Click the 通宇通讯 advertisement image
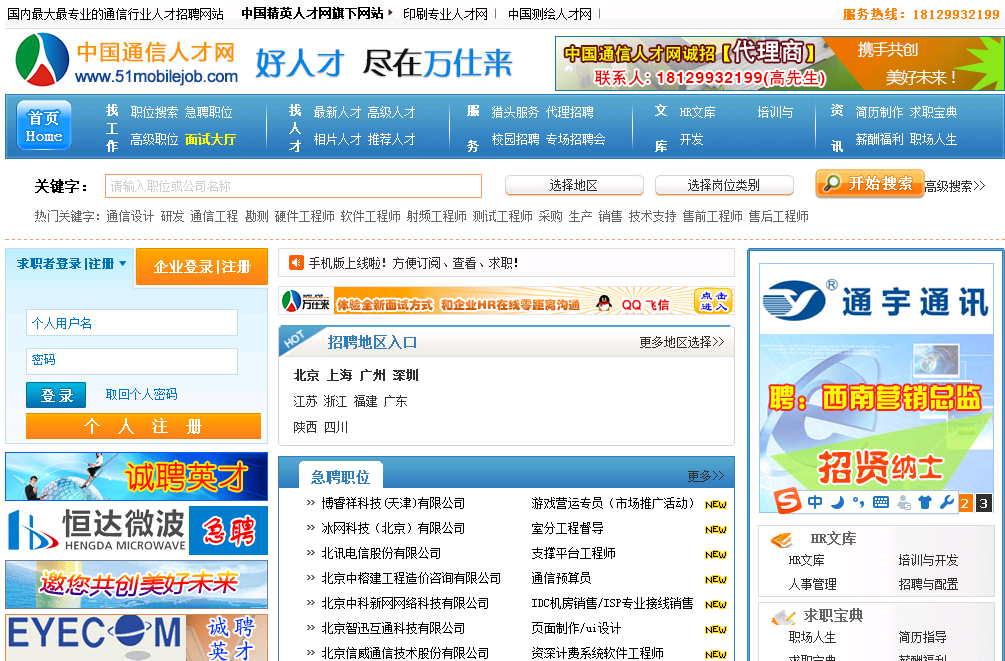 click(x=876, y=388)
